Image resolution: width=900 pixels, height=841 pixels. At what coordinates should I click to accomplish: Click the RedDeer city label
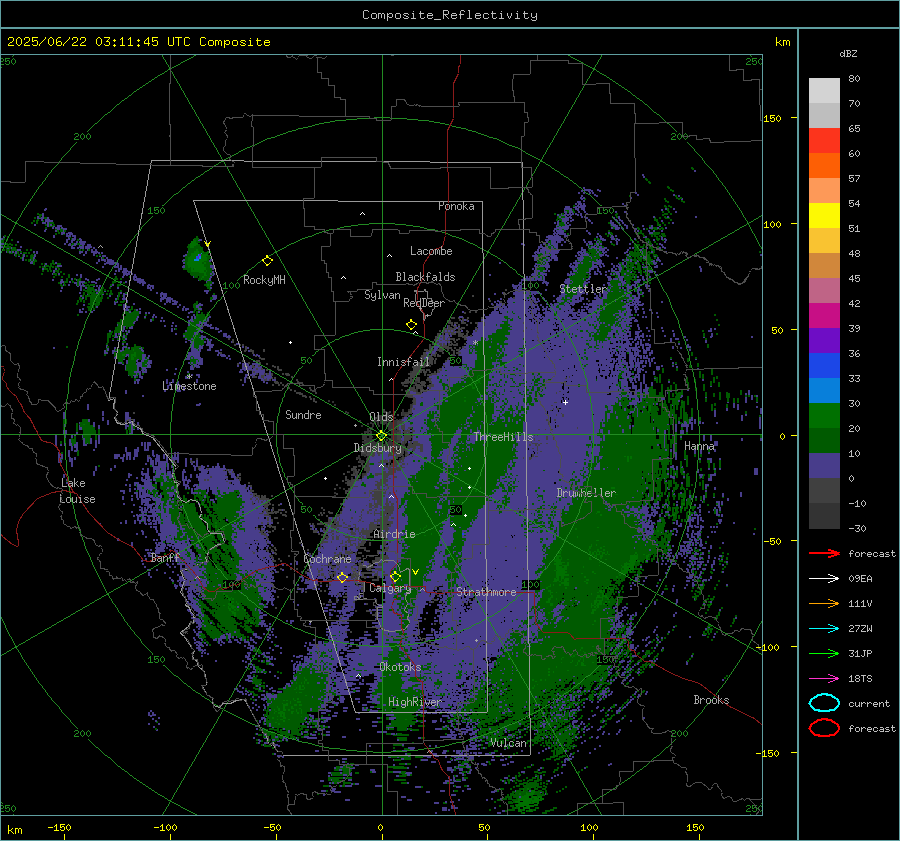coord(424,303)
